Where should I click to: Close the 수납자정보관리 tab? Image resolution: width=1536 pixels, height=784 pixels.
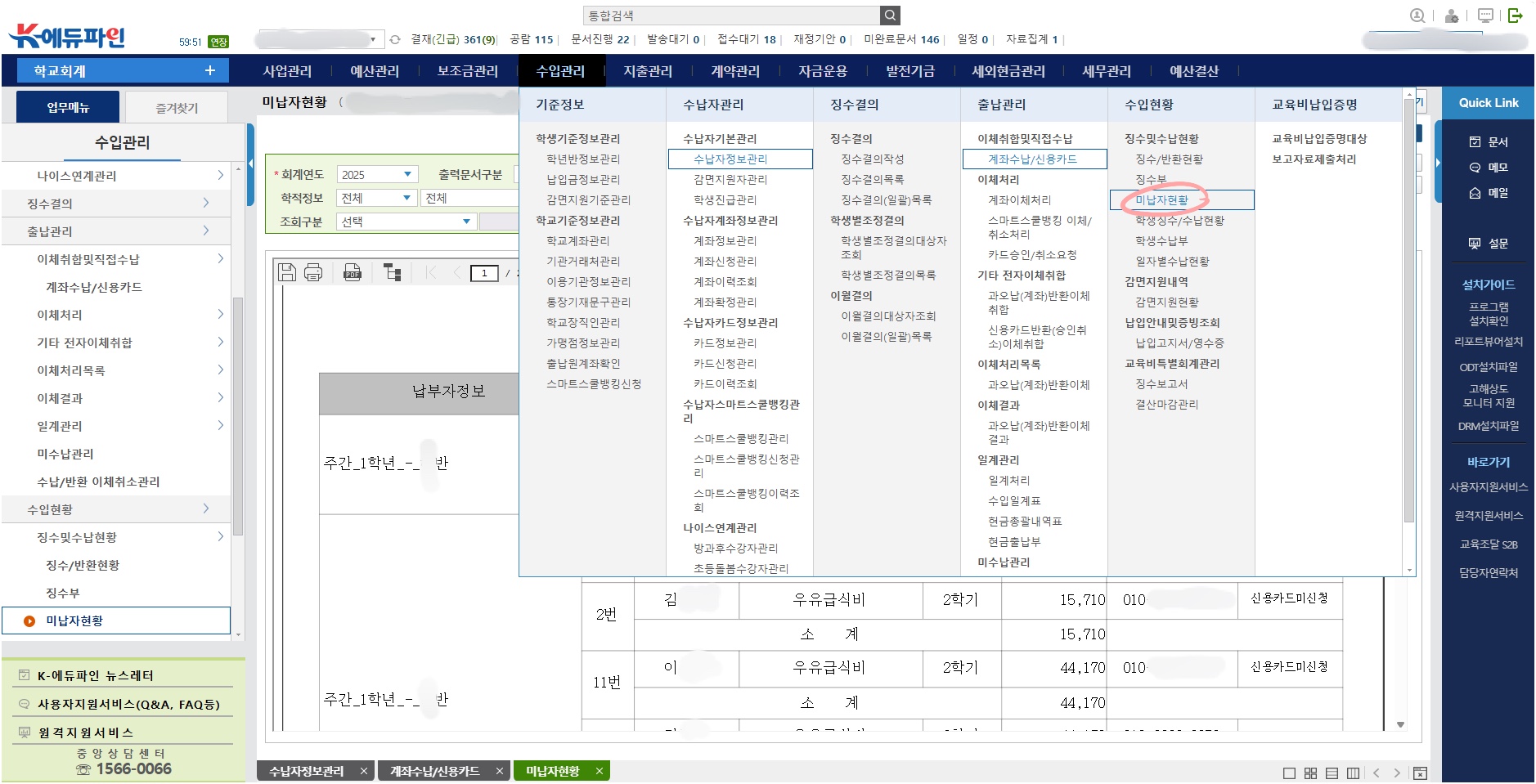pyautogui.click(x=364, y=771)
